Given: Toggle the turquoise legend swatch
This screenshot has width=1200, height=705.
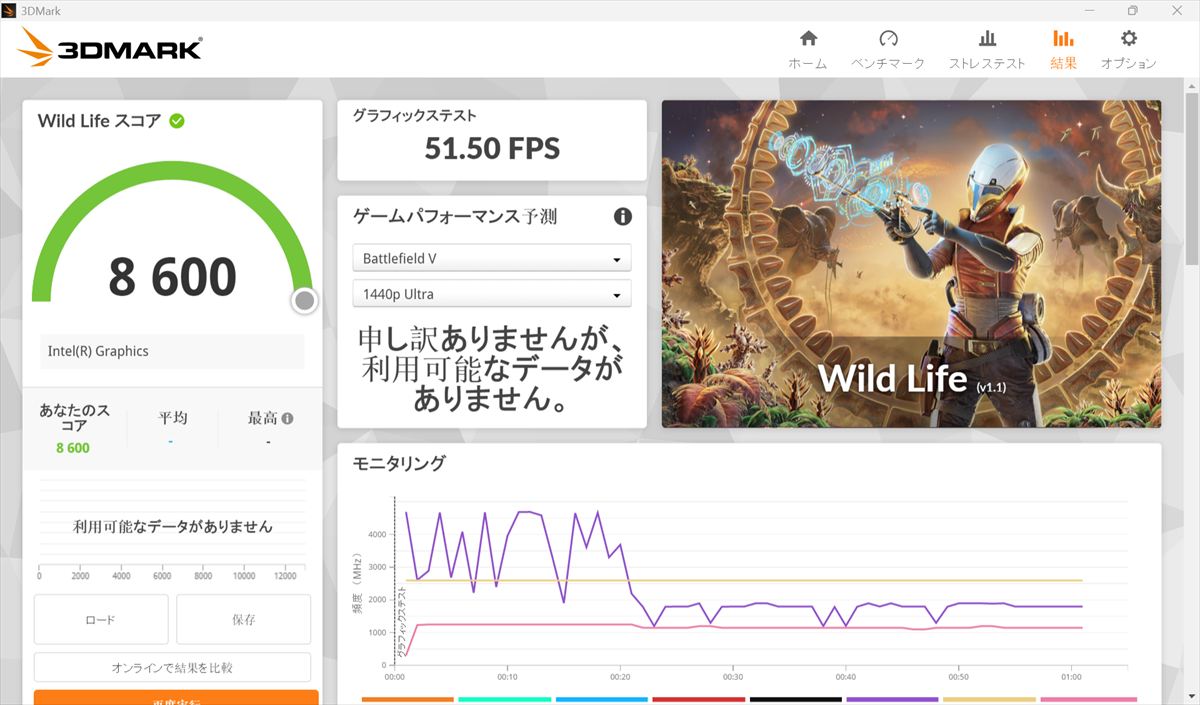Looking at the screenshot, I should (x=504, y=700).
